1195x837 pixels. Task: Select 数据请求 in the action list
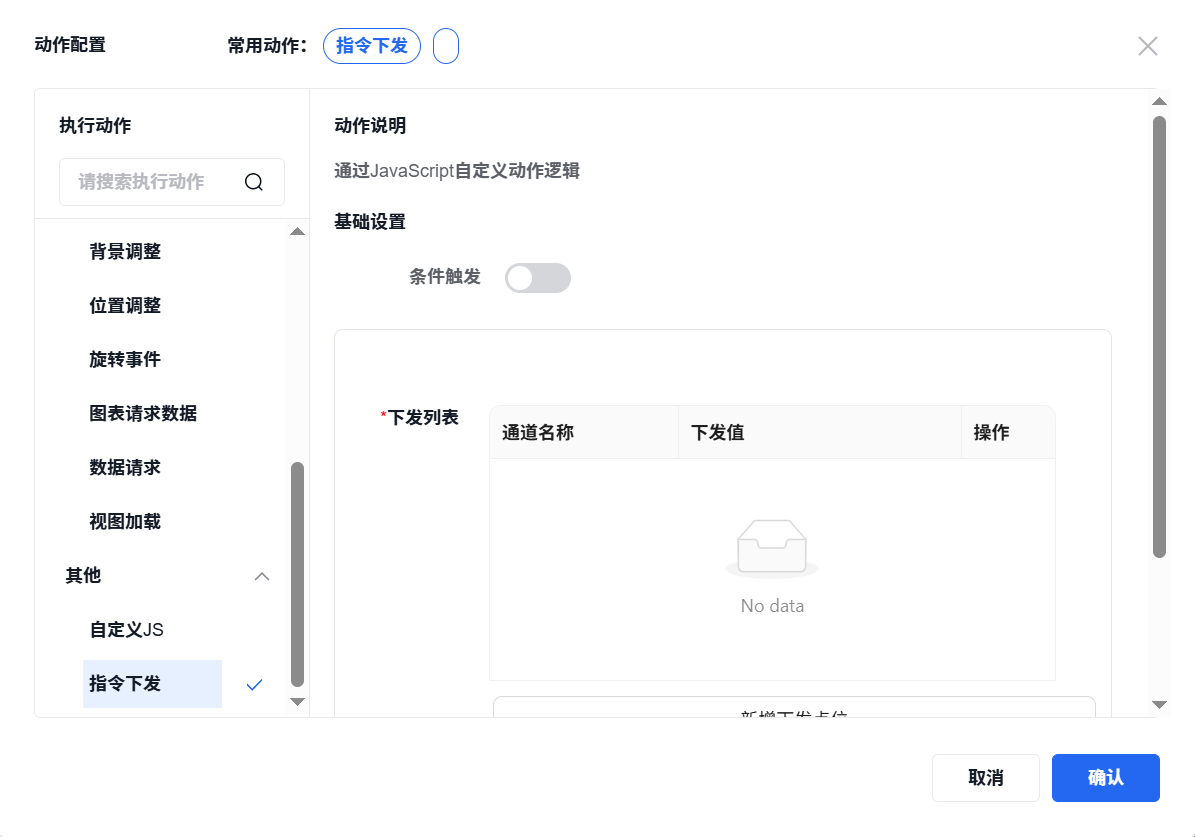coord(125,467)
